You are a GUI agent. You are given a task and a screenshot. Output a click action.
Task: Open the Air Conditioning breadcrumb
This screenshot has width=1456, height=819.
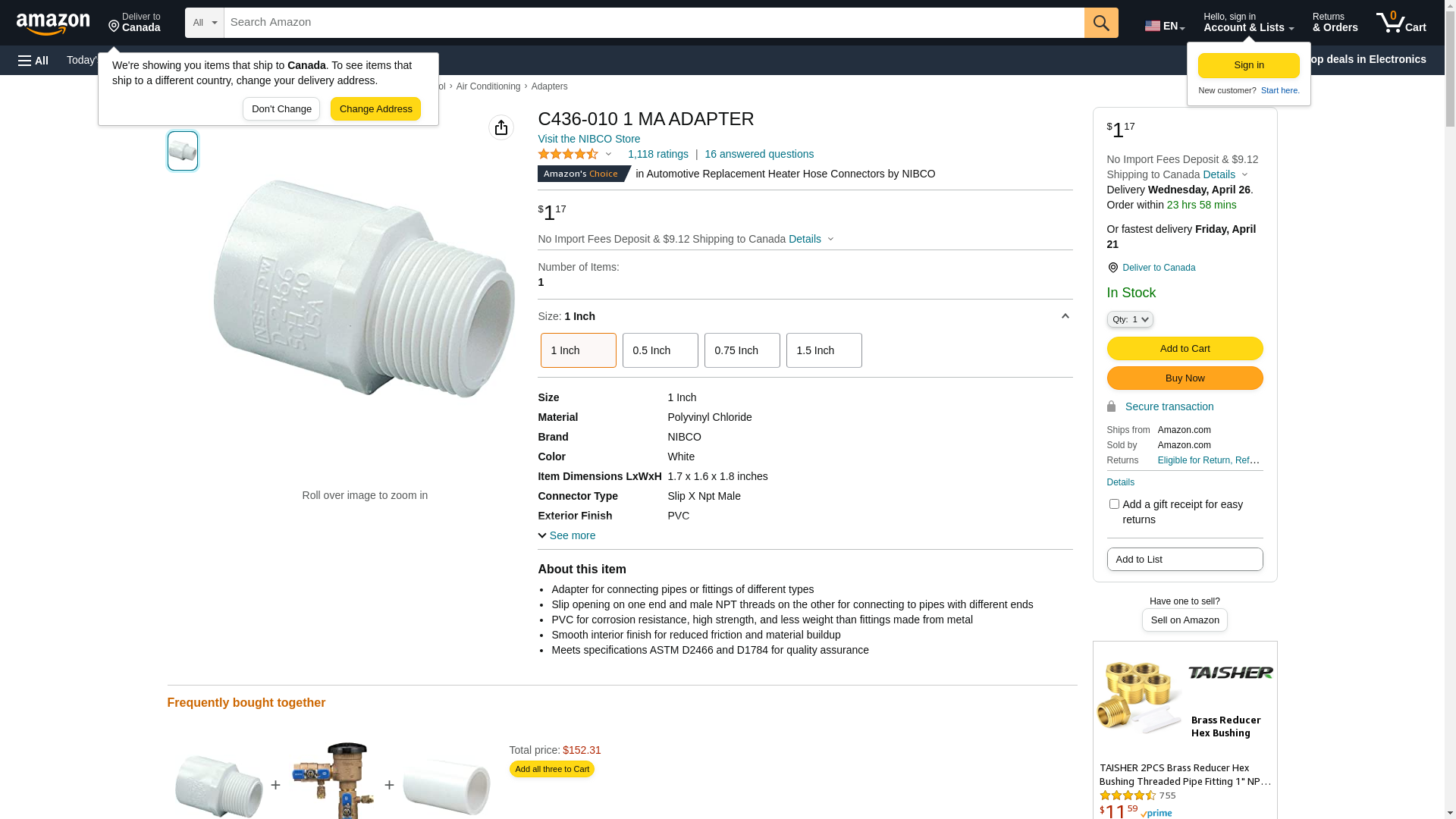point(488,86)
